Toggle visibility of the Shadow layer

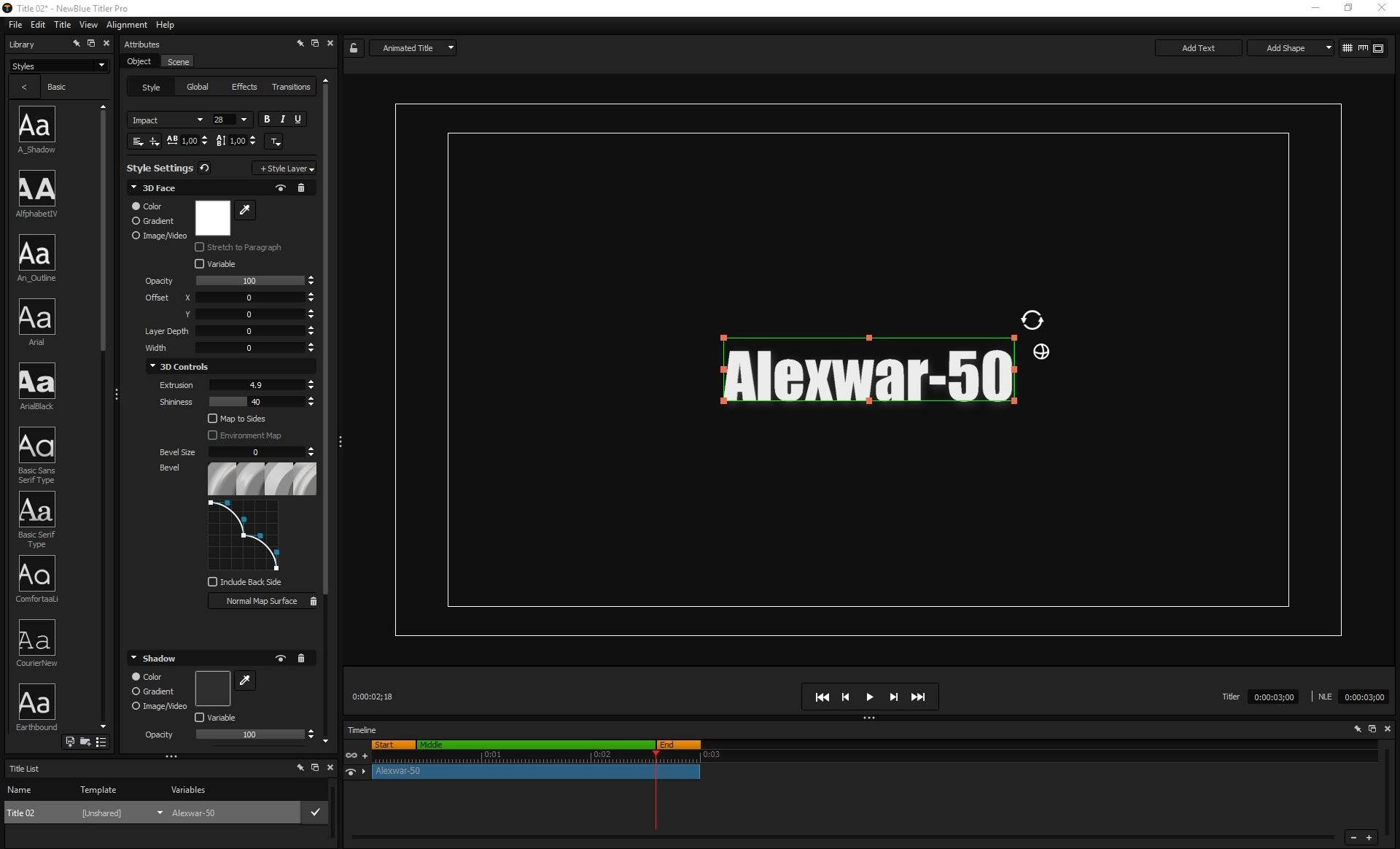tap(281, 659)
